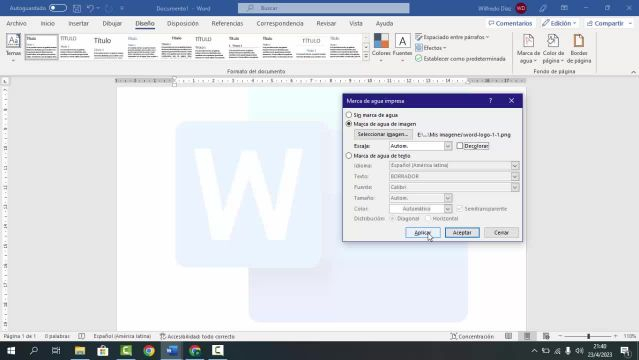Expand the document formats gallery arrow
The height and width of the screenshot is (360, 639).
click(x=366, y=57)
